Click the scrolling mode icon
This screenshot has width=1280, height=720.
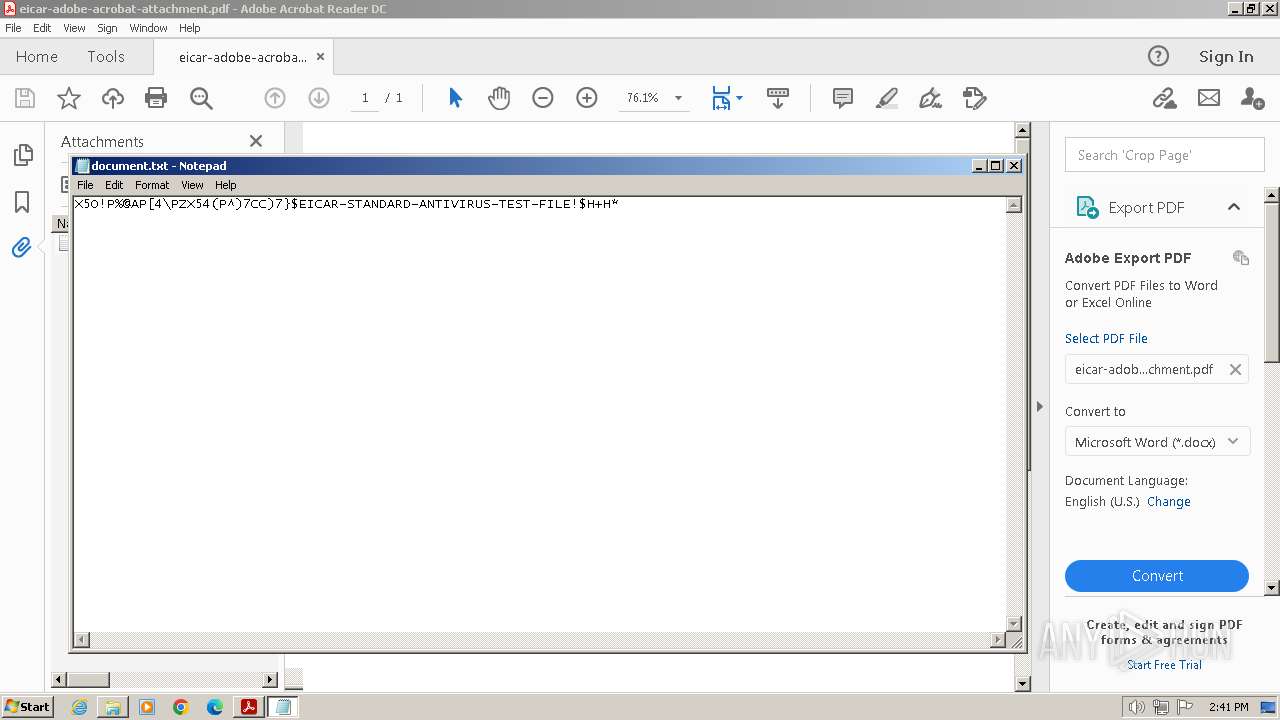pyautogui.click(x=778, y=98)
